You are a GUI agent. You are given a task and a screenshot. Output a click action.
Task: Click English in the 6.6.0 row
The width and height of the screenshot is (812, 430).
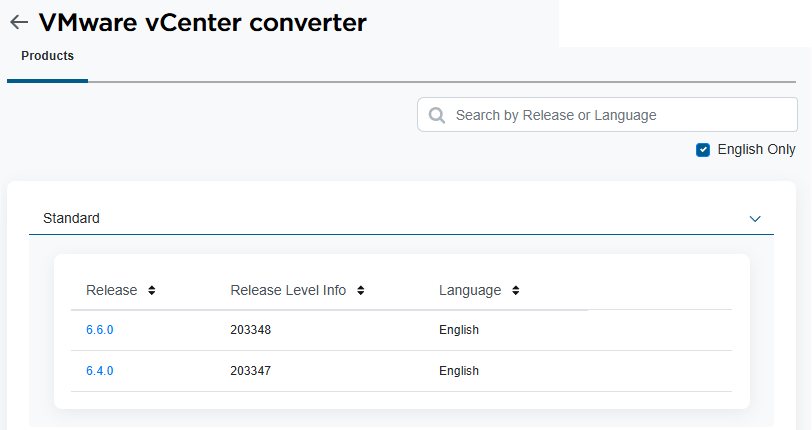coord(459,330)
